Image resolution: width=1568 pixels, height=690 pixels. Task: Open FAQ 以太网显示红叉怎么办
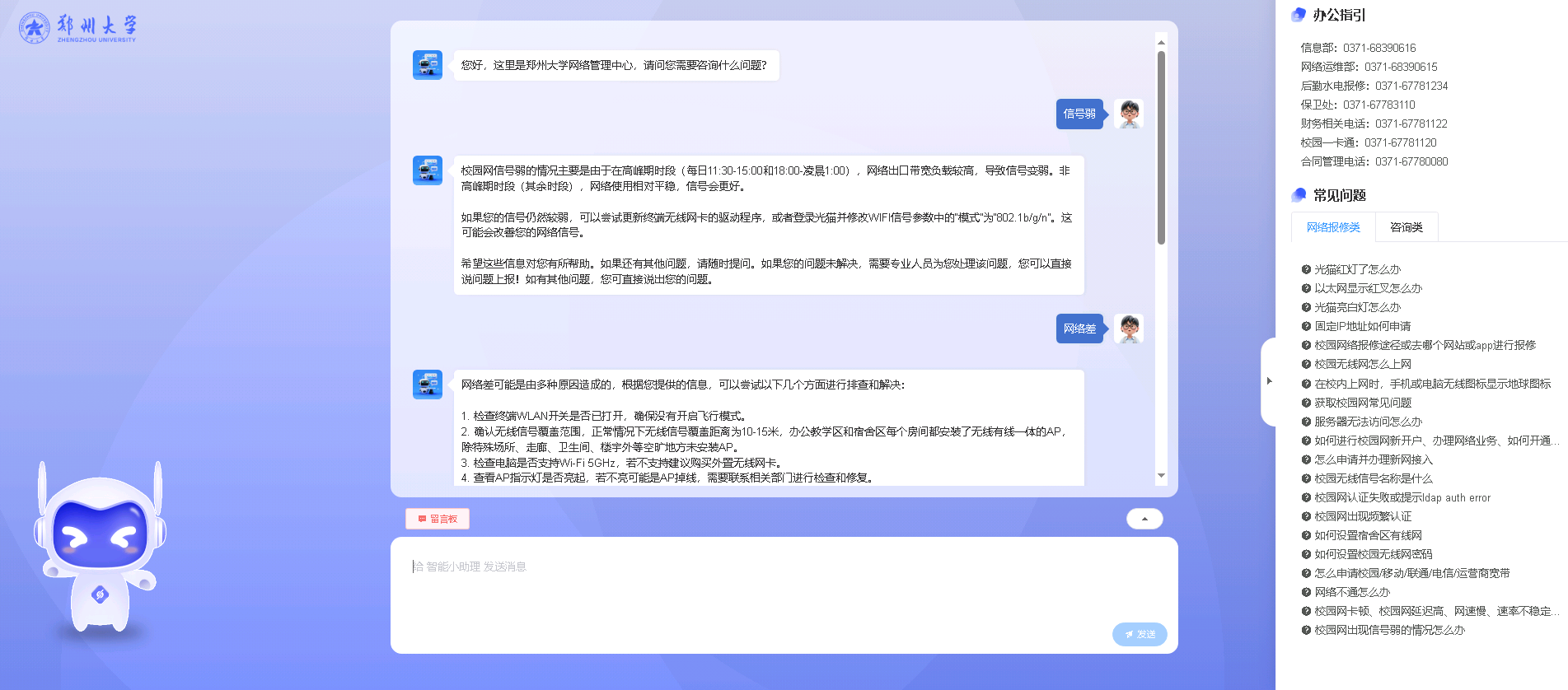(x=1368, y=288)
